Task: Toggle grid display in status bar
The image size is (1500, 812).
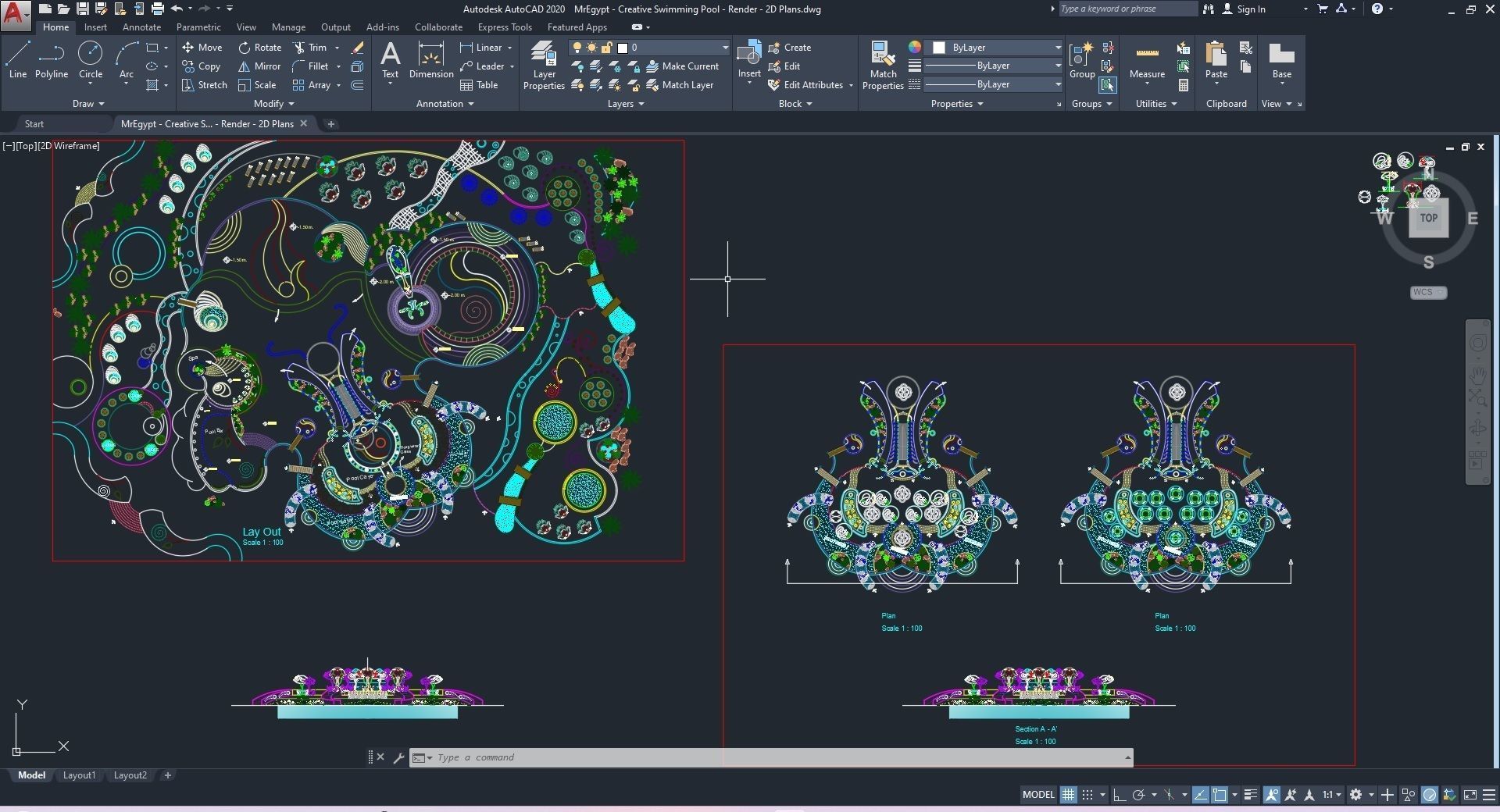Action: click(1068, 795)
